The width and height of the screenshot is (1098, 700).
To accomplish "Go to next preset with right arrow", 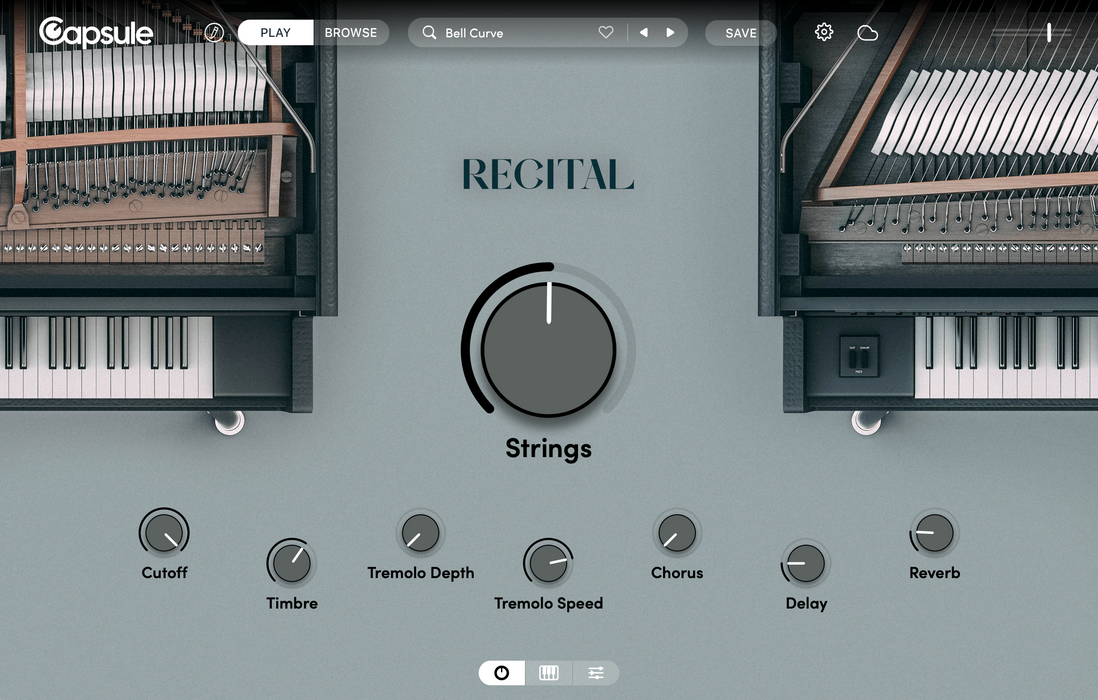I will pos(670,33).
